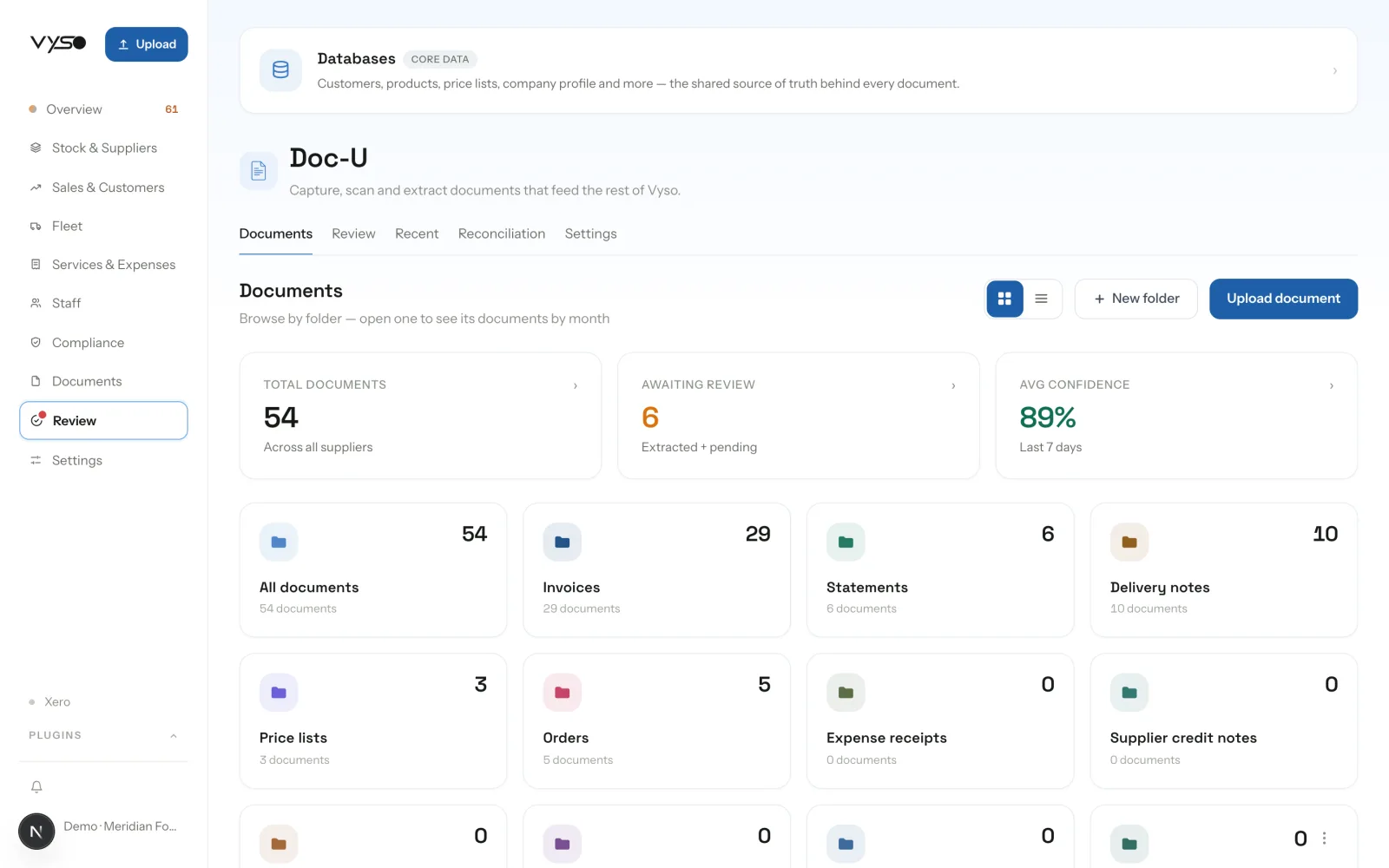Click the 89% confidence value
Screen dimensions: 1389x868
click(x=1048, y=418)
